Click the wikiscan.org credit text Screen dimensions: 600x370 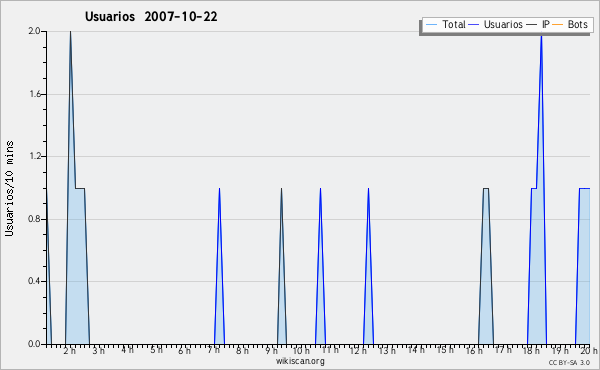coord(300,361)
